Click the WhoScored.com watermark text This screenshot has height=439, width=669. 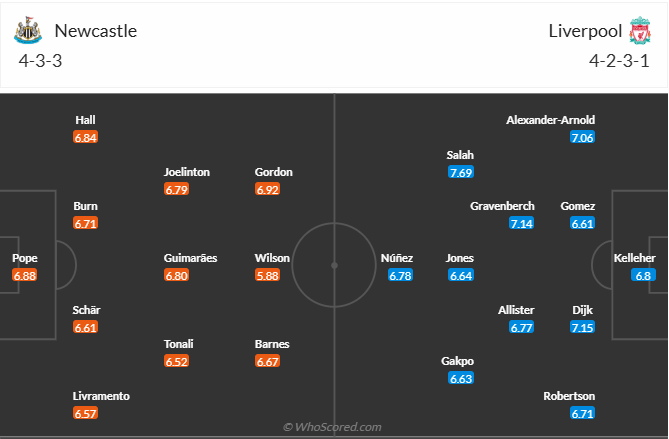333,427
